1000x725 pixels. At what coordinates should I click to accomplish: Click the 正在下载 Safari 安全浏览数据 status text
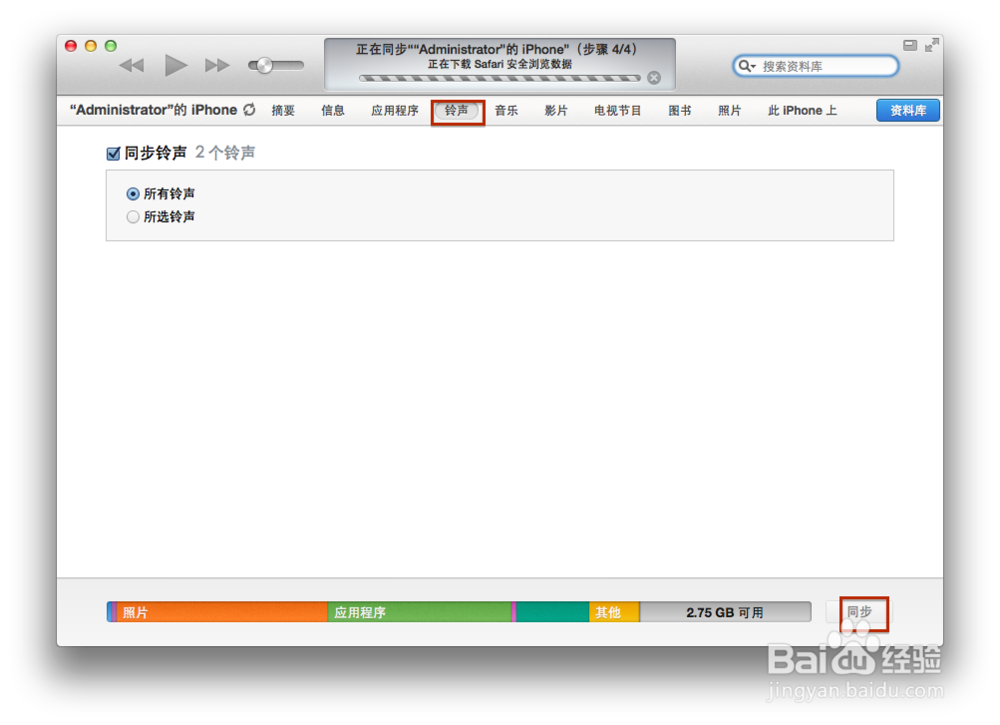click(499, 64)
